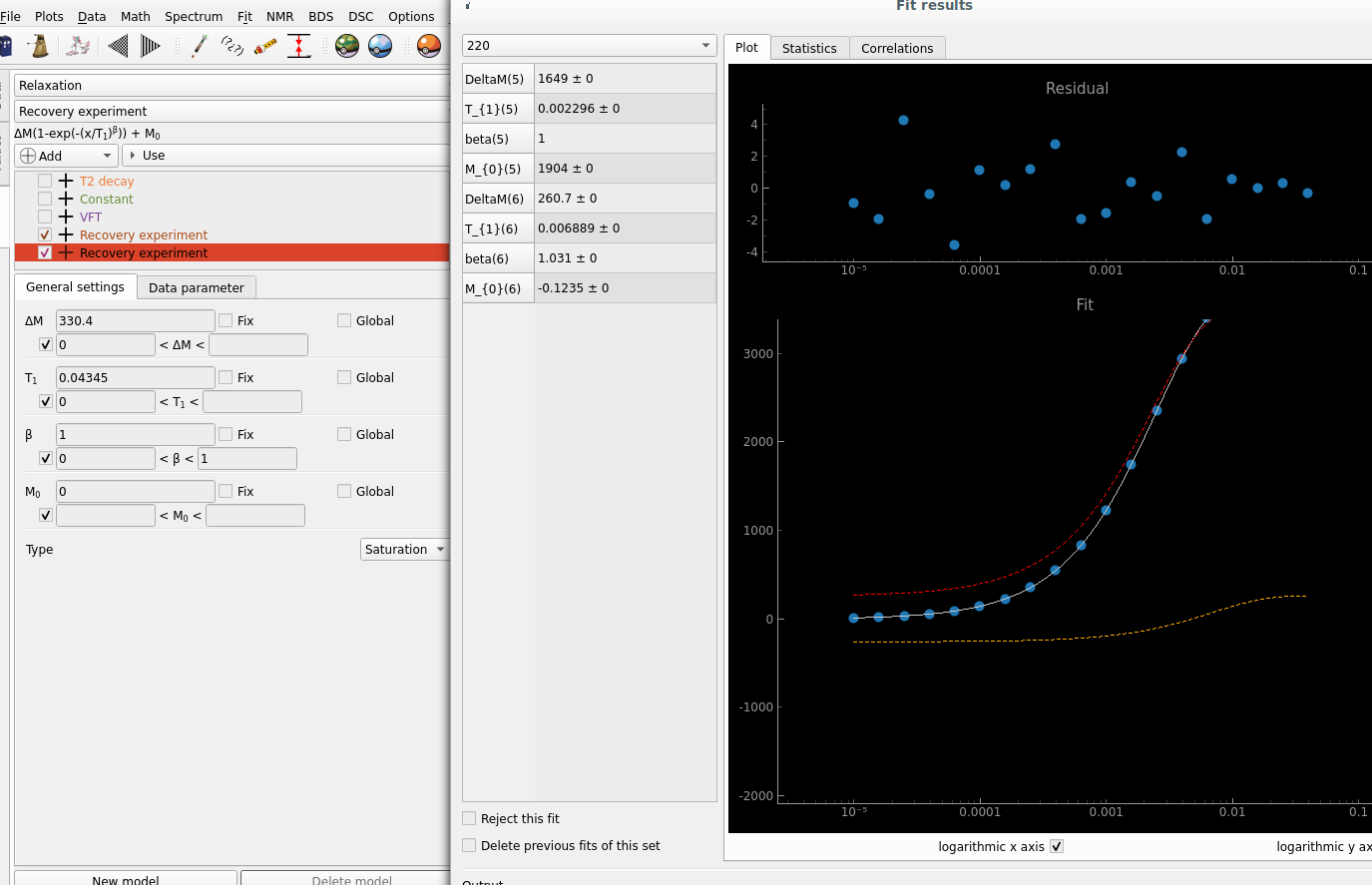Screen dimensions: 1372x885
Task: Switch to the Statistics tab
Action: (x=809, y=48)
